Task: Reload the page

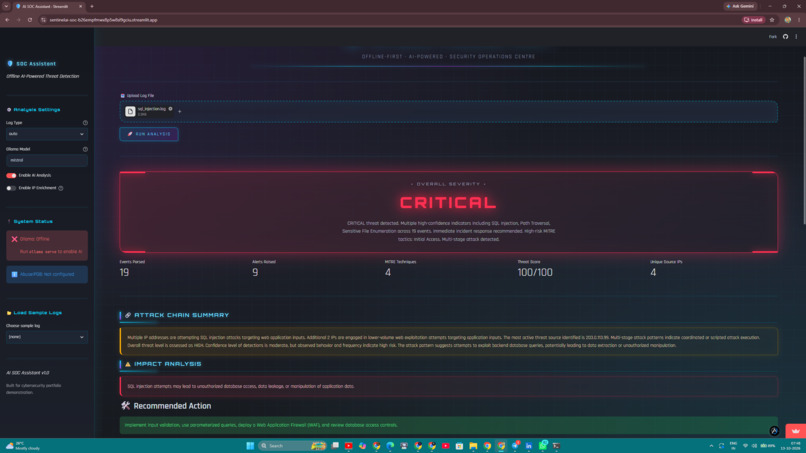Action: [x=30, y=20]
